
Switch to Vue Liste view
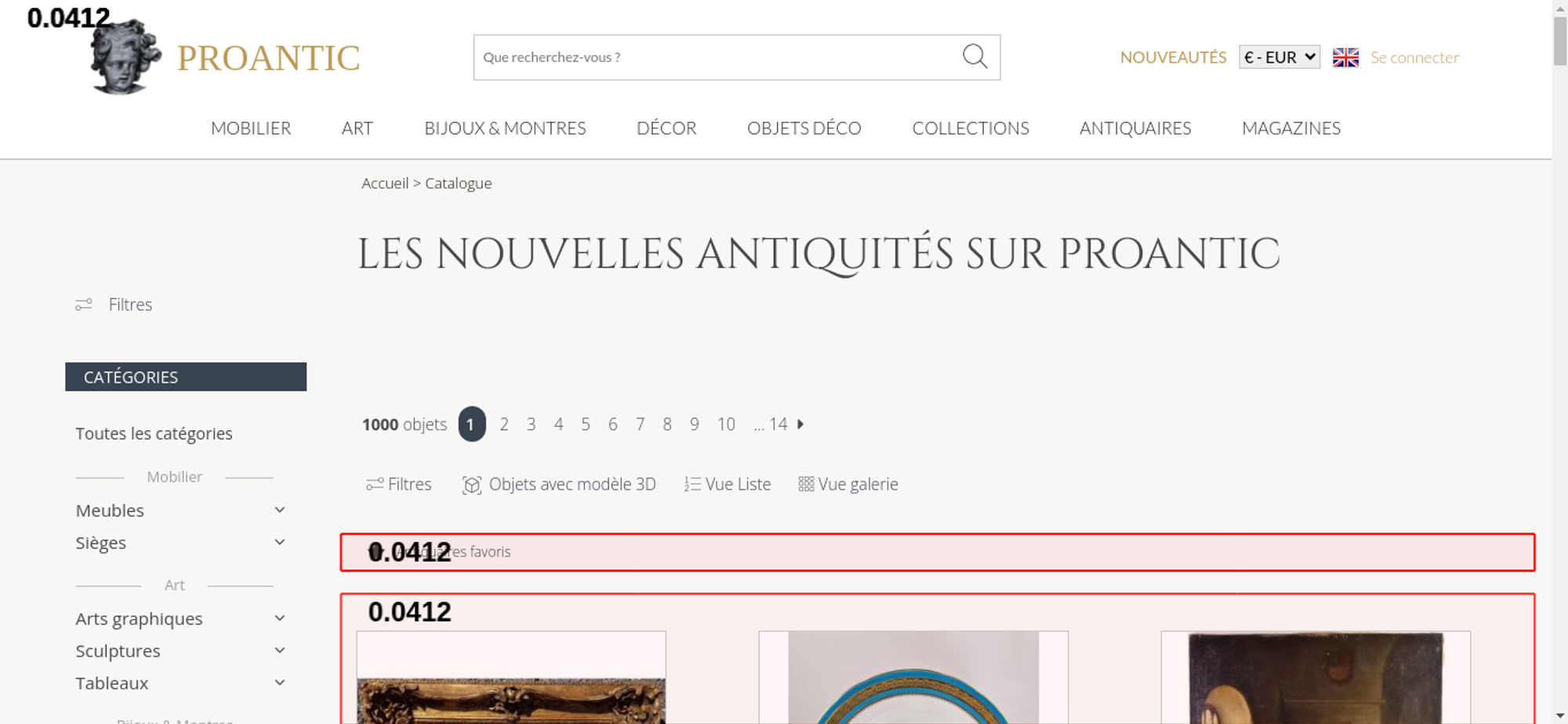coord(728,485)
